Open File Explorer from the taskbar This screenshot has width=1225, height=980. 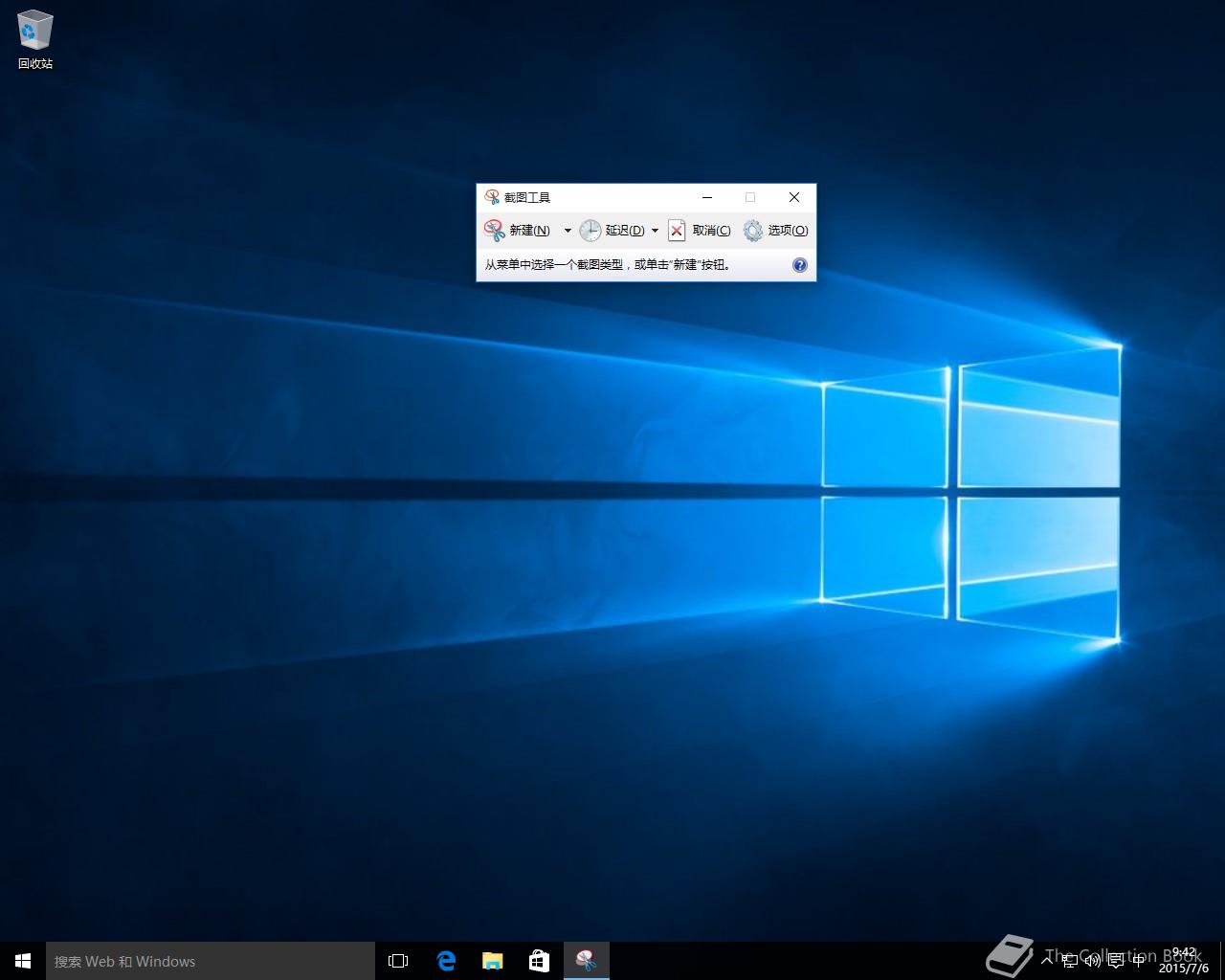(492, 961)
